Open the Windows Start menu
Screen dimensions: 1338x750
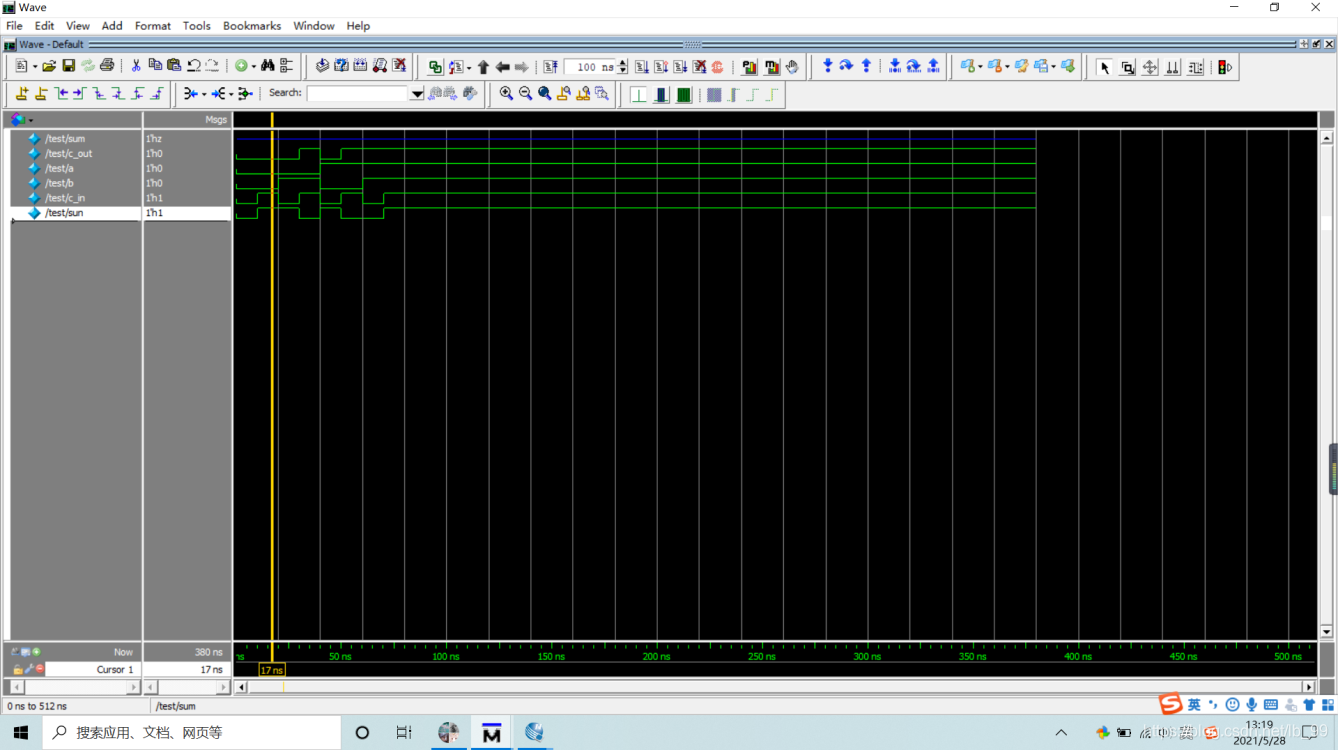pyautogui.click(x=20, y=733)
